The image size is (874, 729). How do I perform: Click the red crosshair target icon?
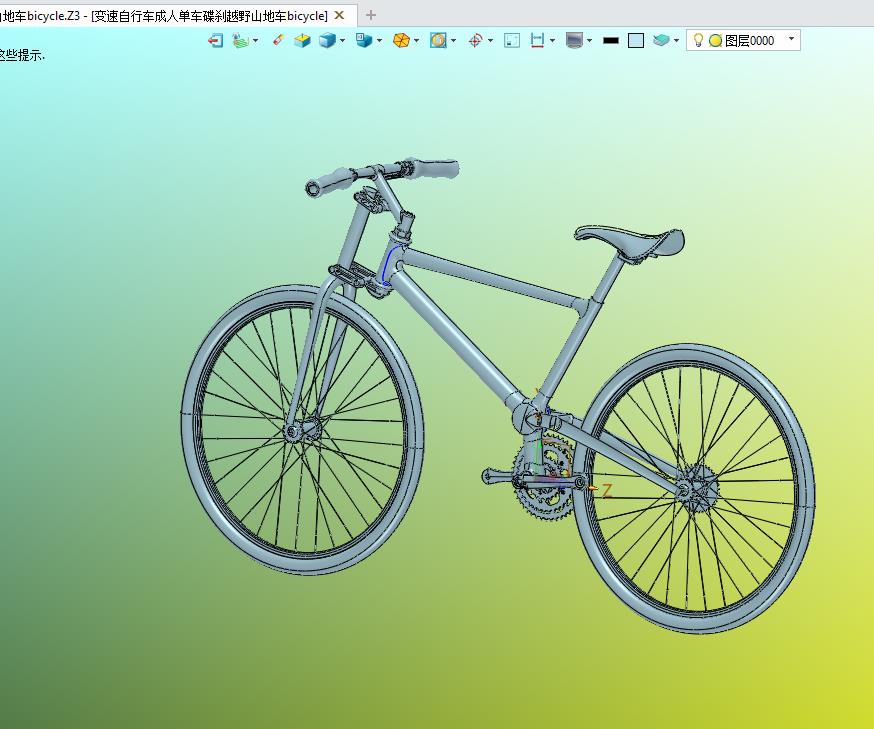click(475, 40)
